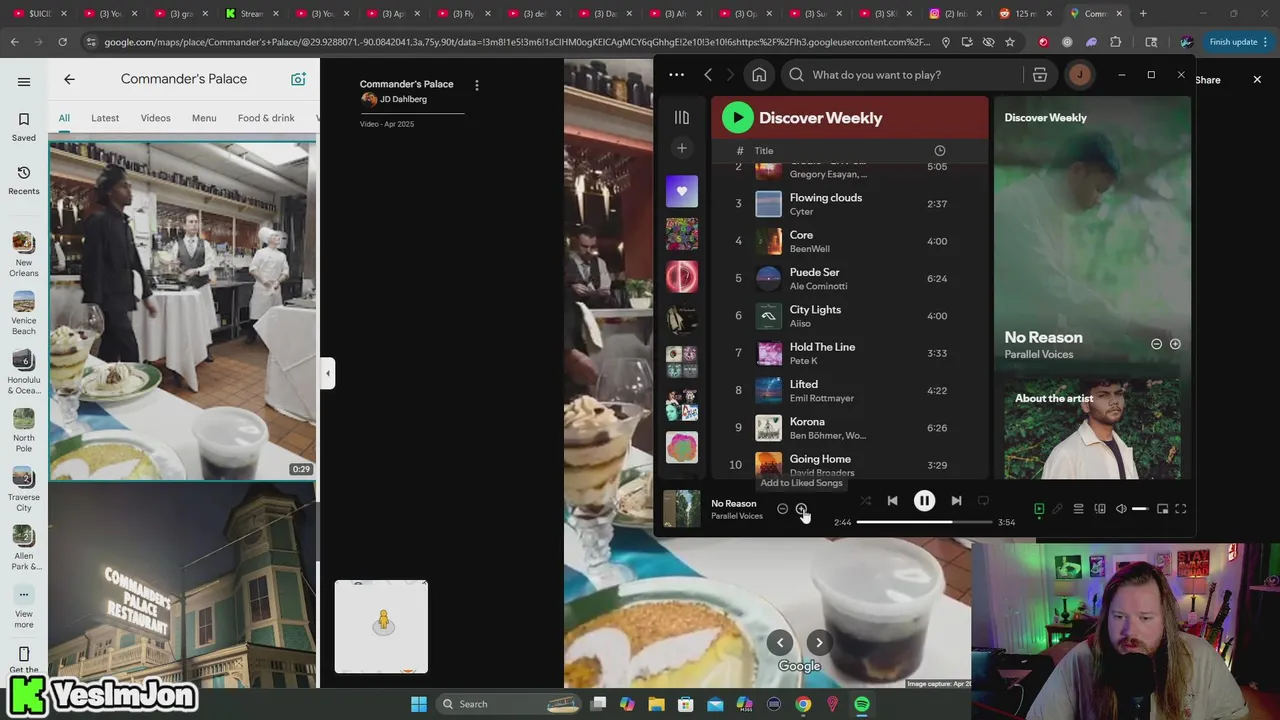Select the All photos tab

(x=64, y=118)
